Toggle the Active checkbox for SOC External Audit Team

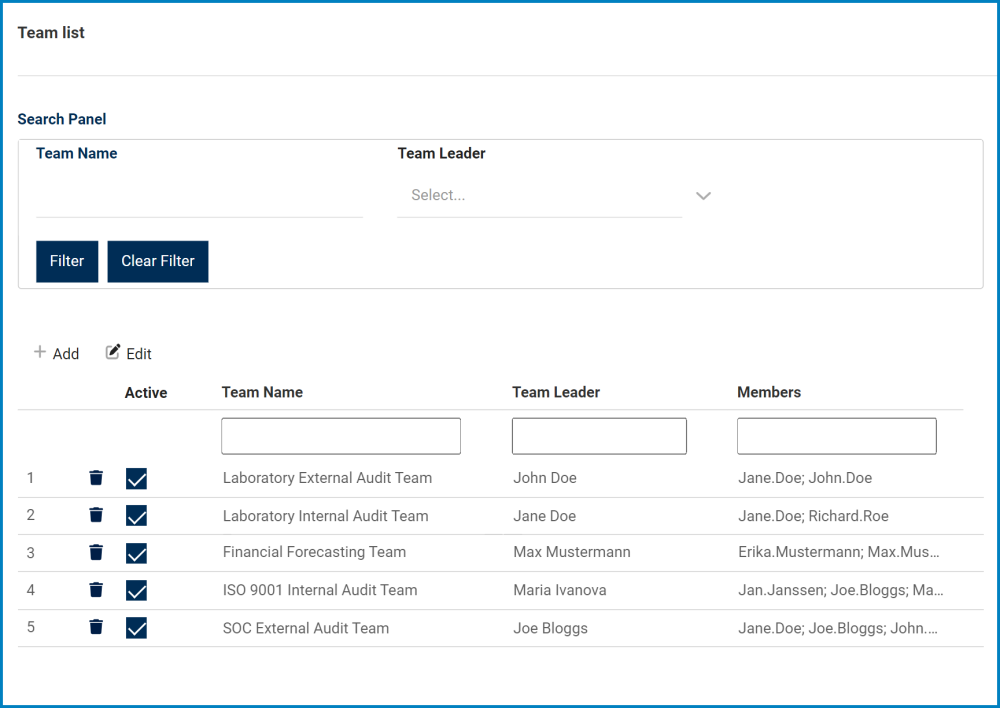[x=136, y=627]
